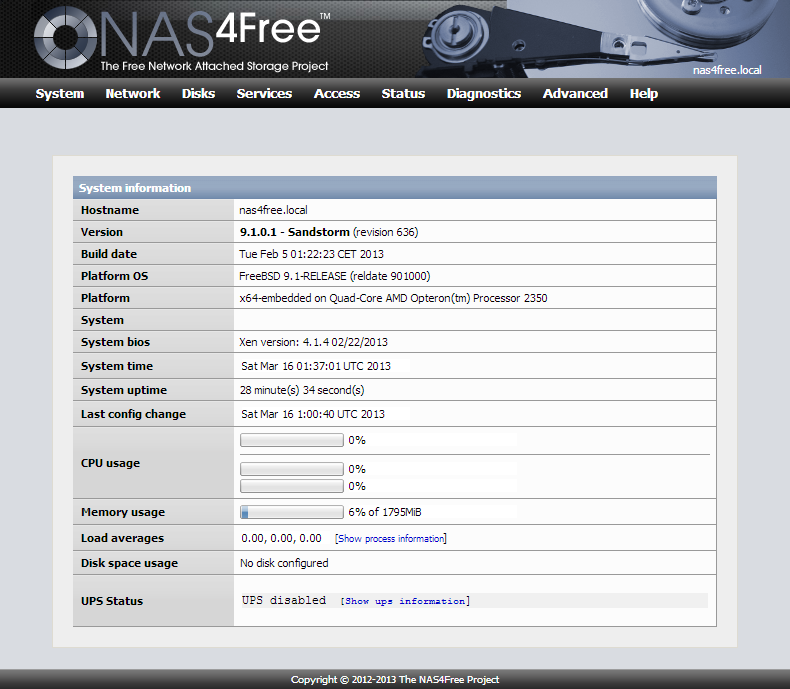790x689 pixels.
Task: Click Show ups information link
Action: click(405, 601)
